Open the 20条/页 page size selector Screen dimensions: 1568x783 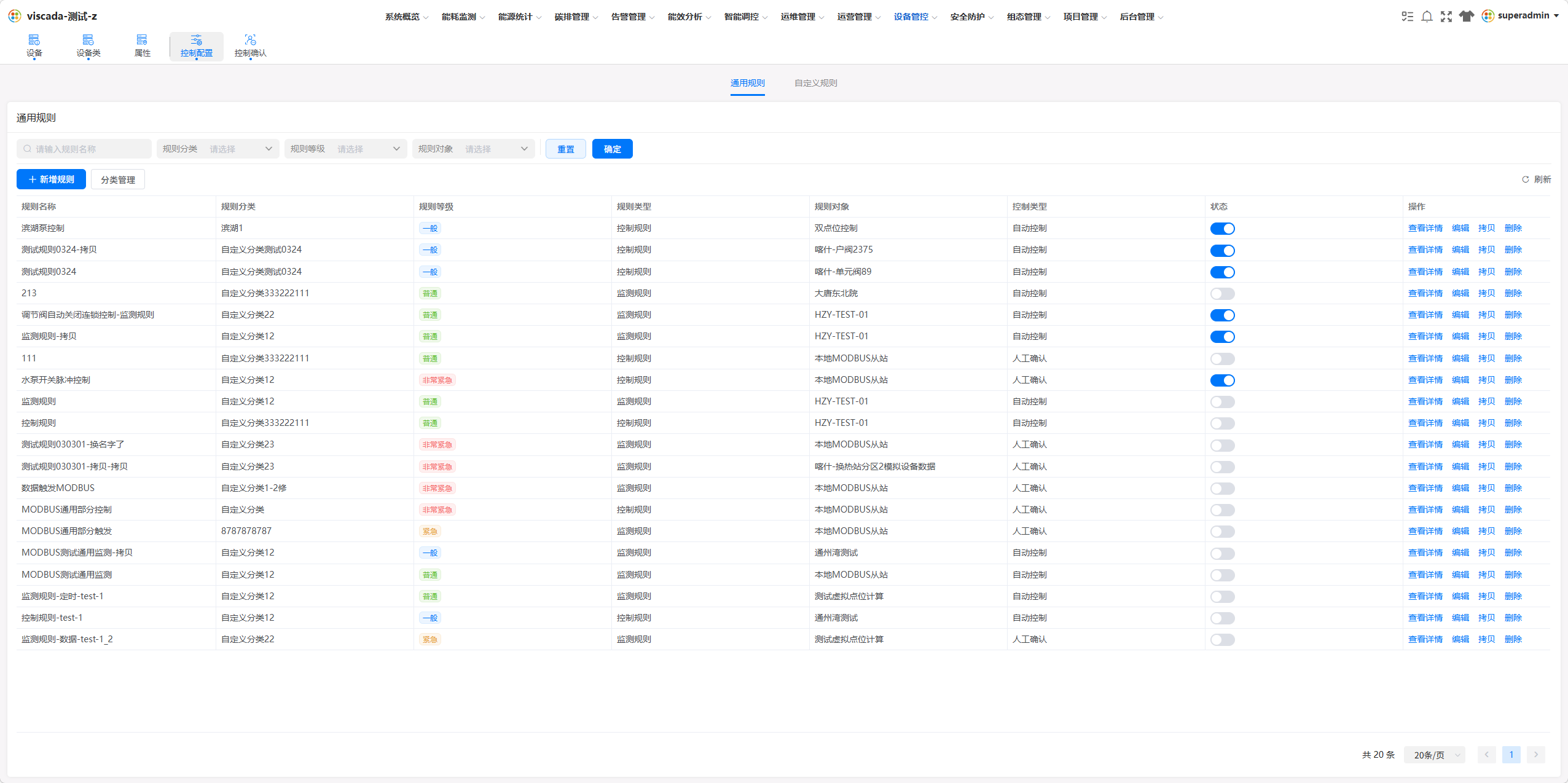[1435, 755]
